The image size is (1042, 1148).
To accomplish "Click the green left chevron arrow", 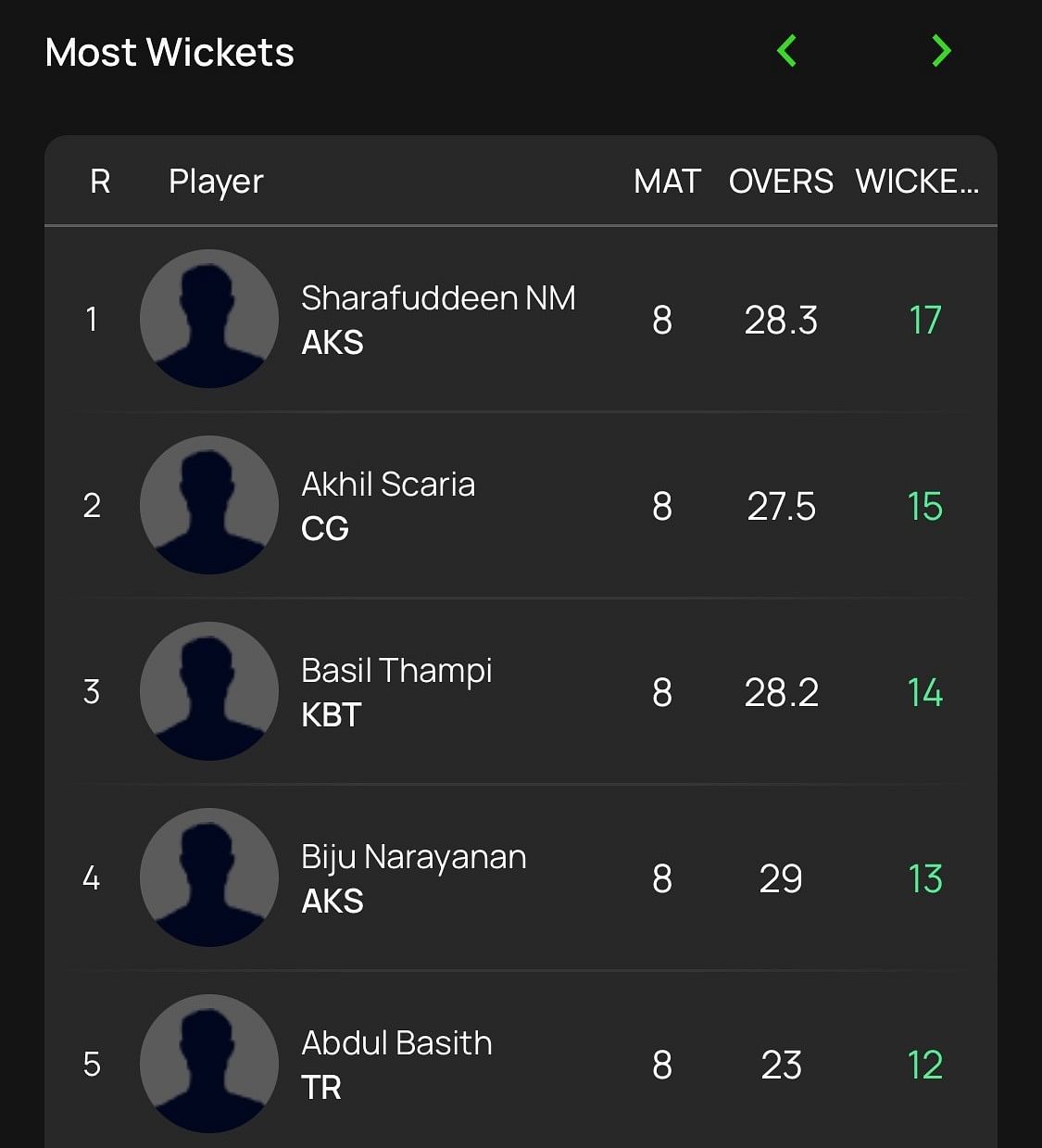I will (786, 51).
